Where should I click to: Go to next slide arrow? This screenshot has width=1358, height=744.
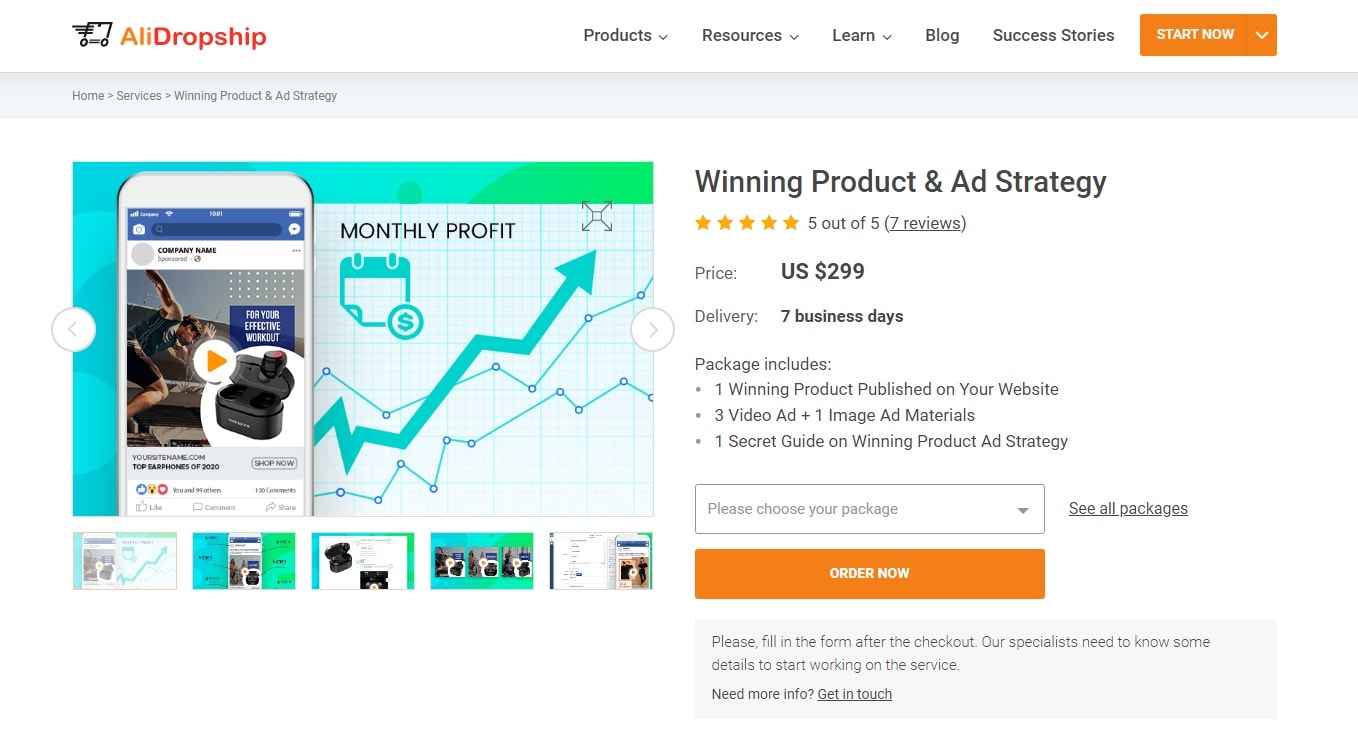pyautogui.click(x=652, y=329)
